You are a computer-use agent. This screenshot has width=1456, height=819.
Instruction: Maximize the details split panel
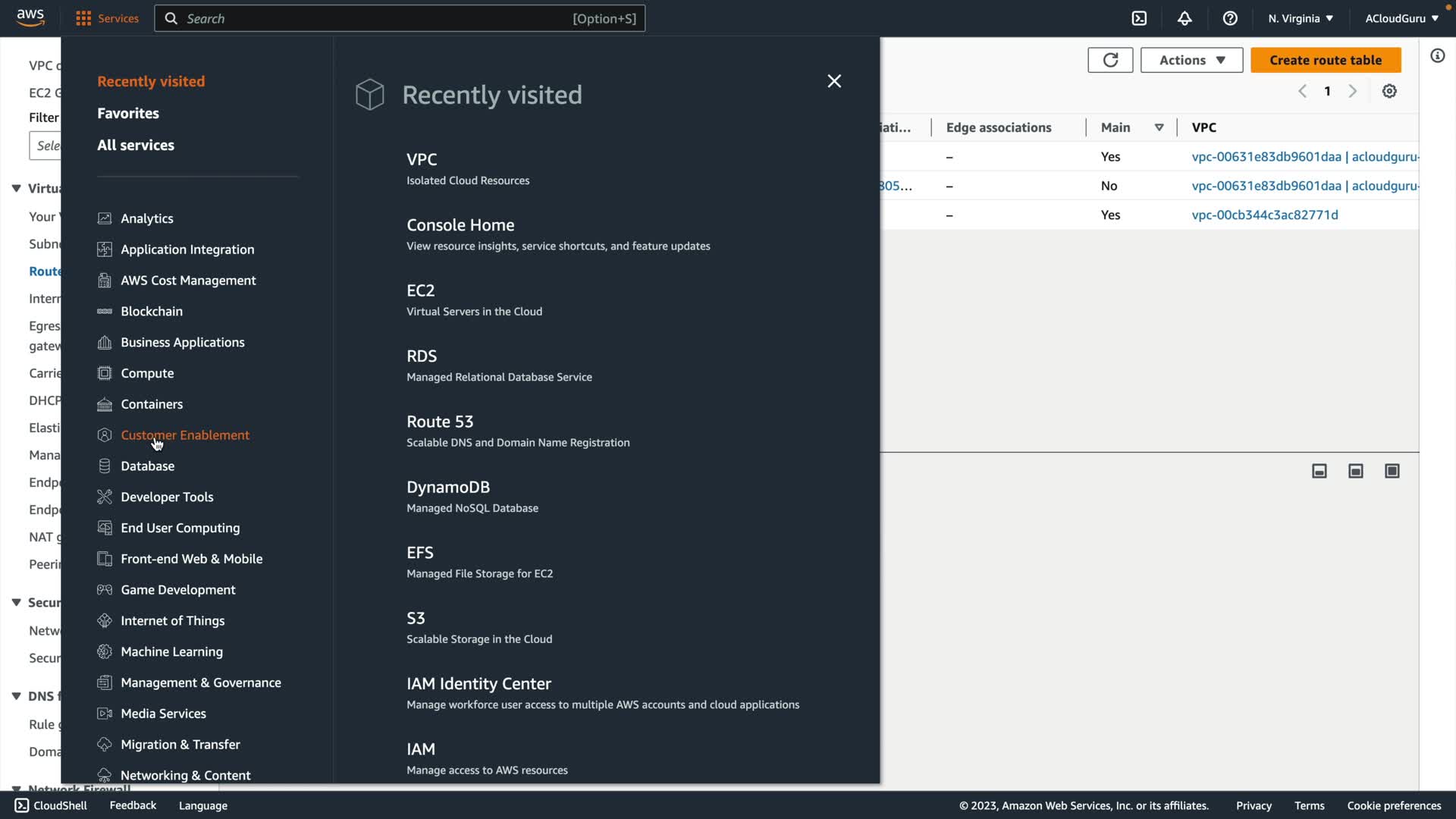(1392, 471)
